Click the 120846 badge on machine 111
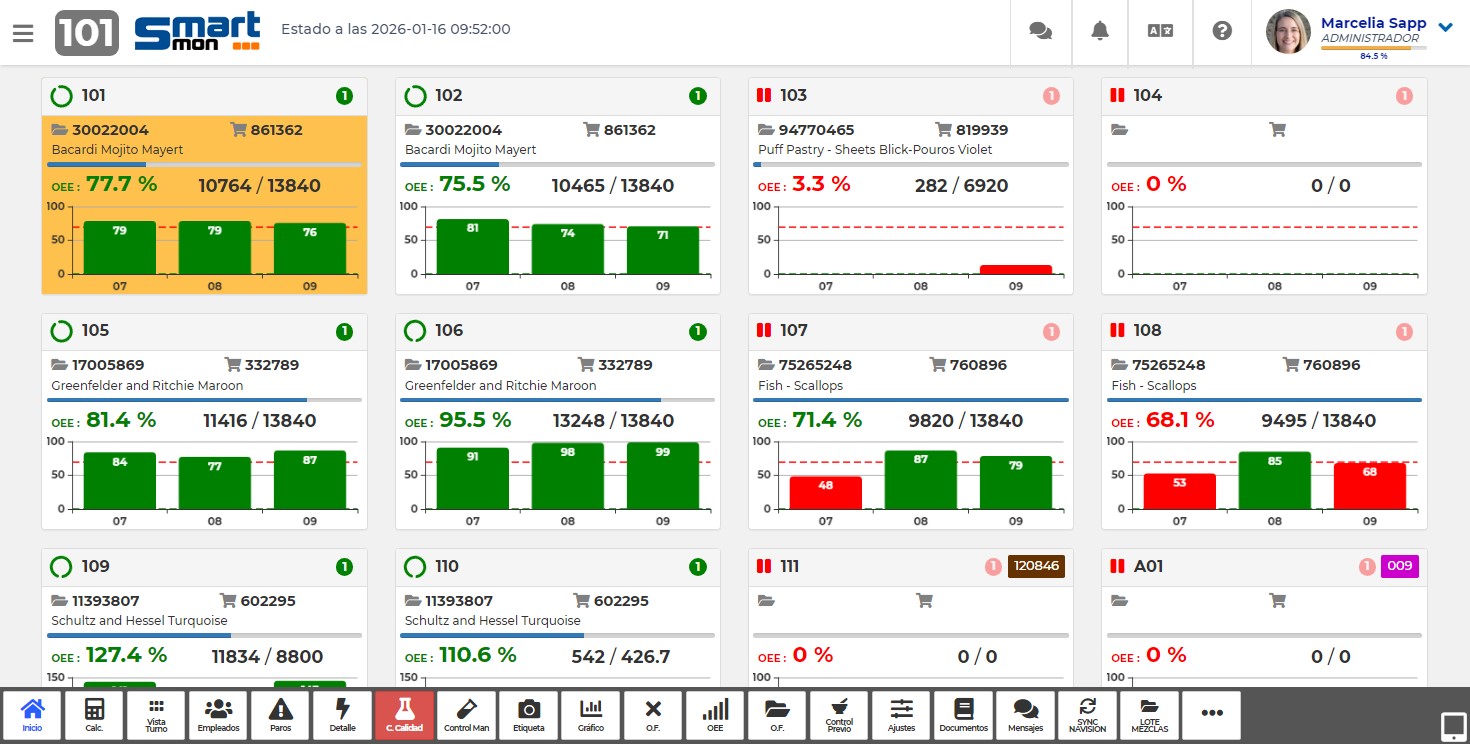This screenshot has height=744, width=1470. coord(1036,566)
